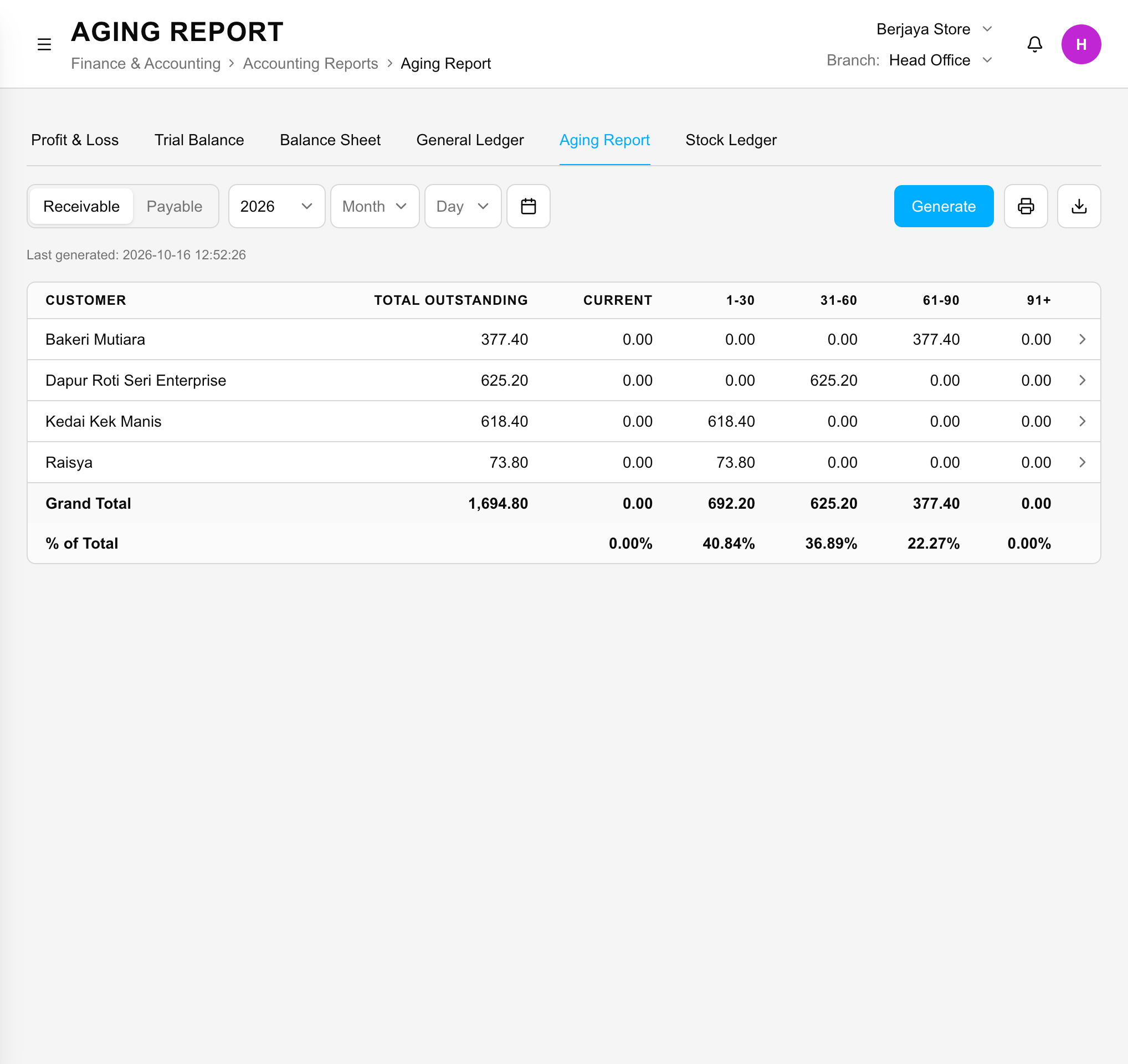Open the notifications bell
Viewport: 1128px width, 1064px height.
click(x=1034, y=44)
